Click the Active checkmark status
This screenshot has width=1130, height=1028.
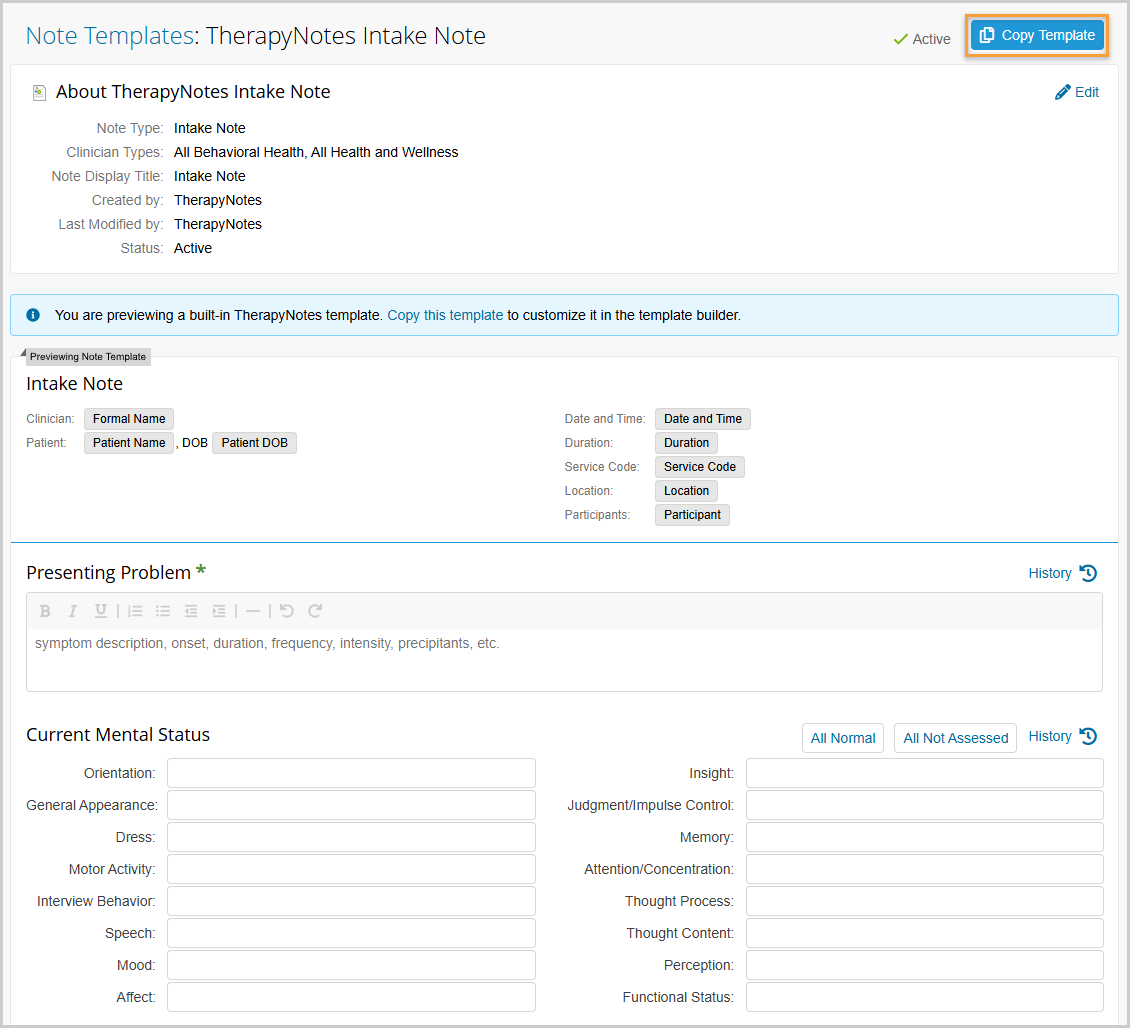click(922, 39)
